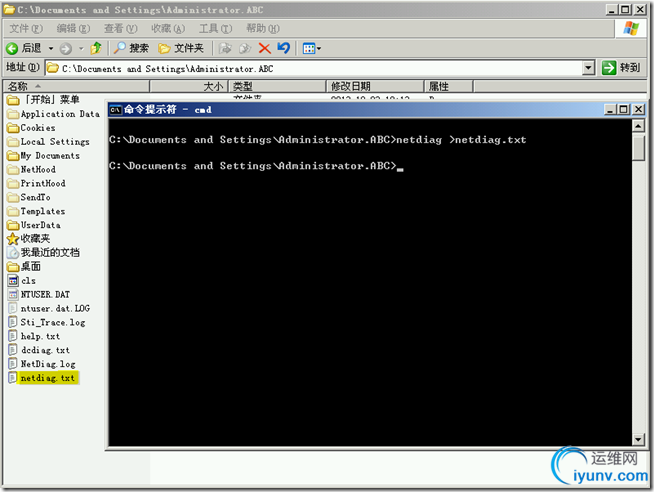Image resolution: width=654 pixels, height=492 pixels.
Task: Open the Views dropdown icon
Action: coord(312,48)
